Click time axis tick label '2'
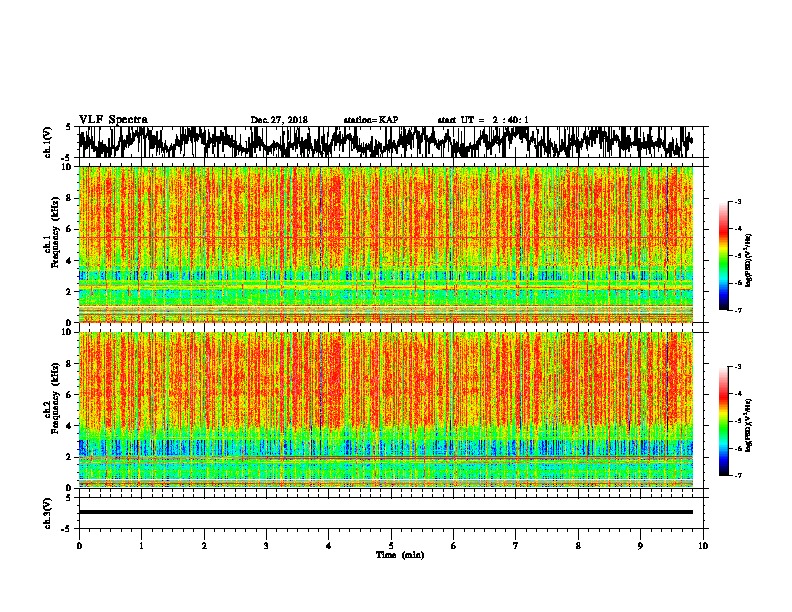The width and height of the screenshot is (792, 612). click(204, 546)
